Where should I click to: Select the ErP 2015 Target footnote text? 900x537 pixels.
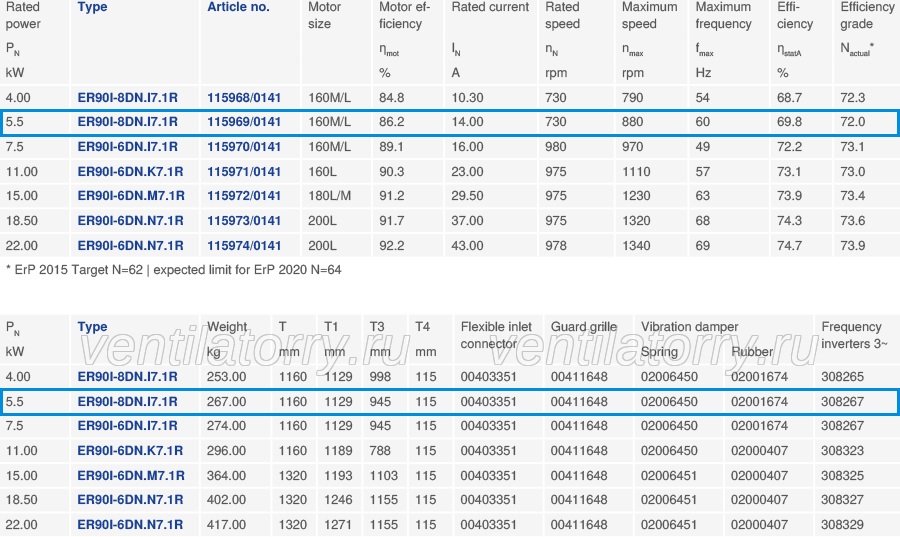pos(173,270)
